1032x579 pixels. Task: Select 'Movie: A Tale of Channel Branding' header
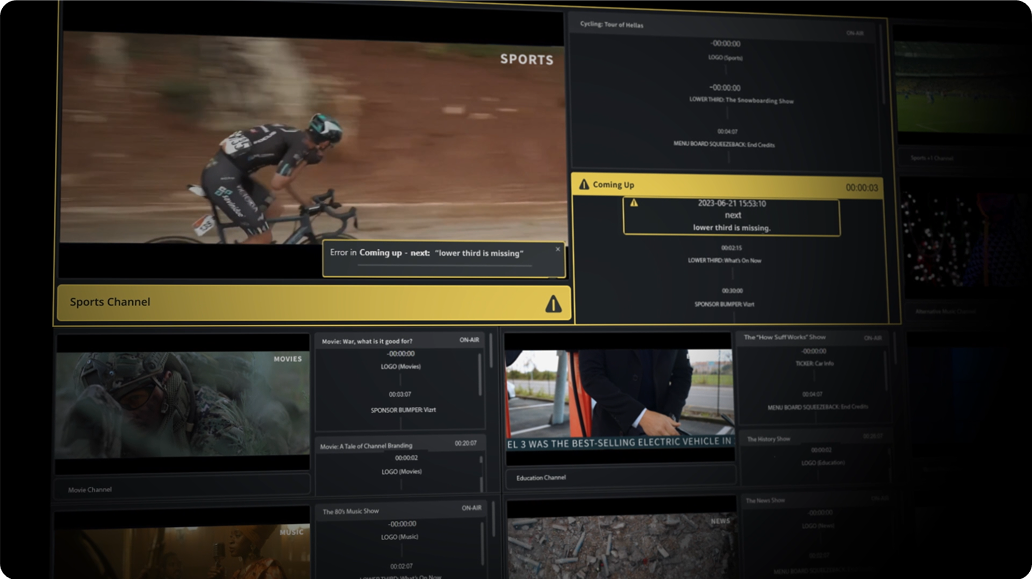[400, 445]
